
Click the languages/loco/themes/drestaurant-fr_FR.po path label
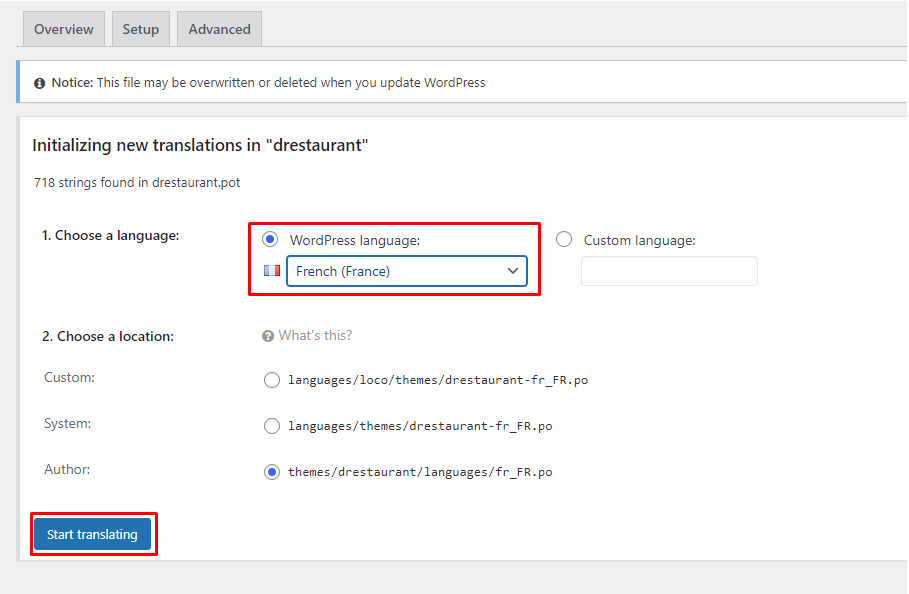coord(438,380)
